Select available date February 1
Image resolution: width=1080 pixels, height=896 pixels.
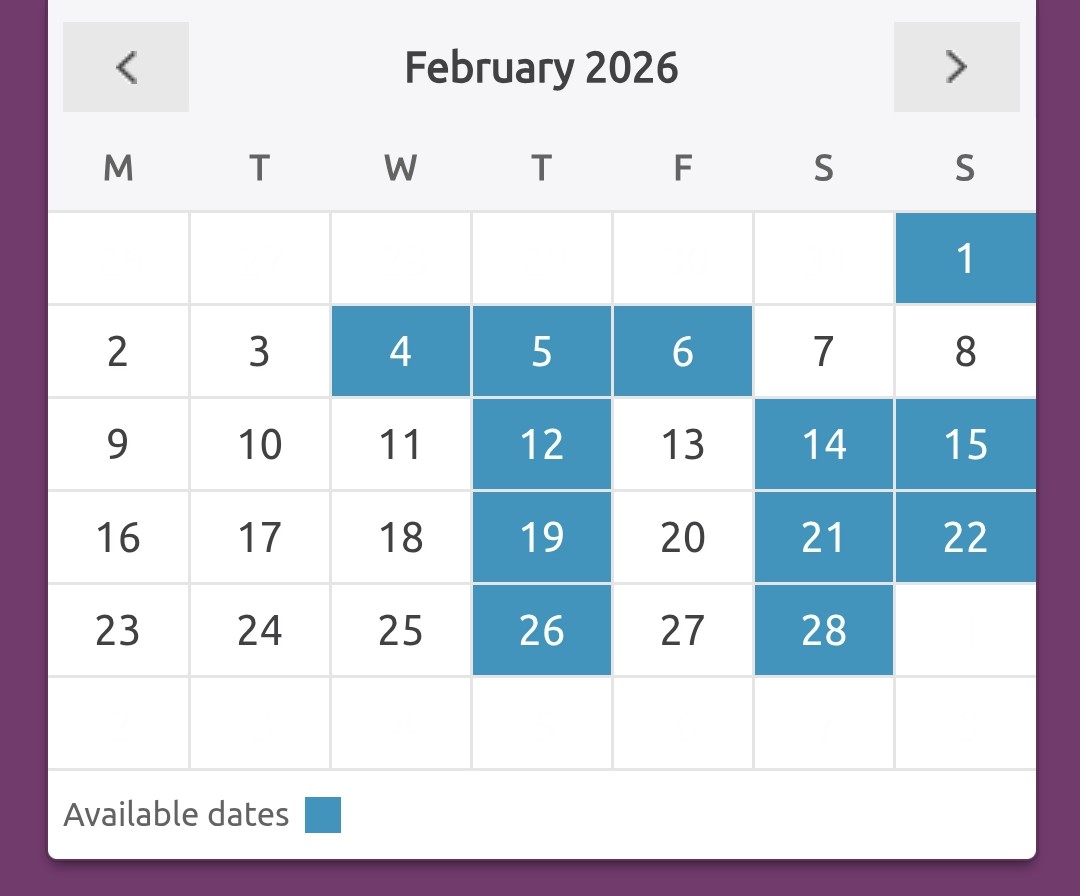(x=965, y=258)
